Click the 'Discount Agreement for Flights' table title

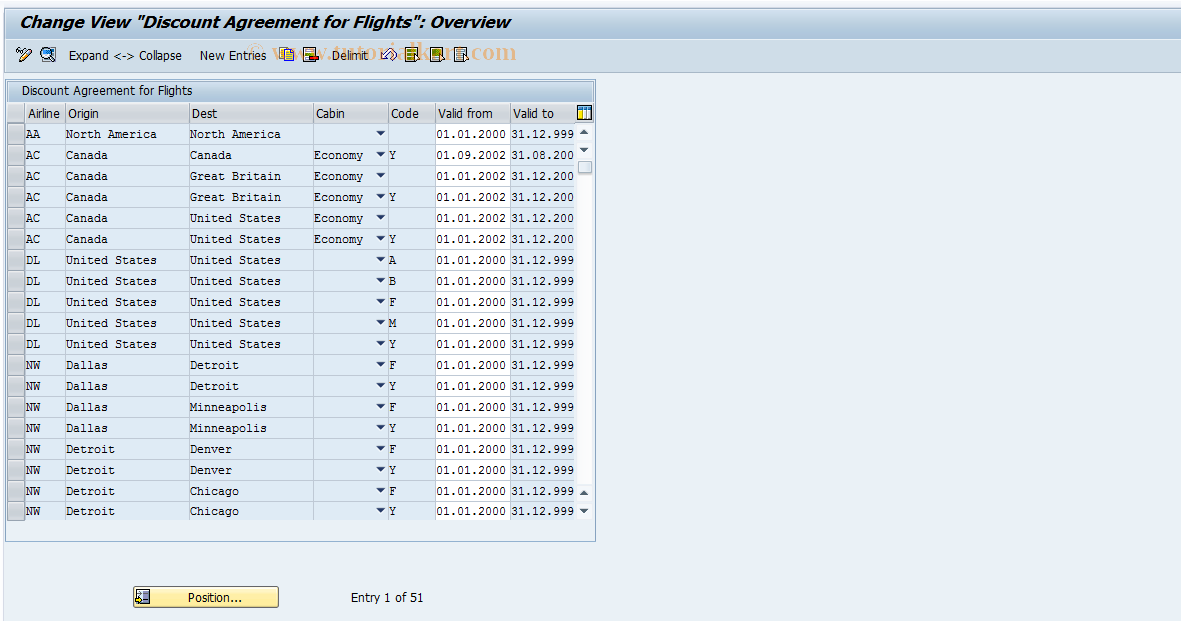coord(107,90)
